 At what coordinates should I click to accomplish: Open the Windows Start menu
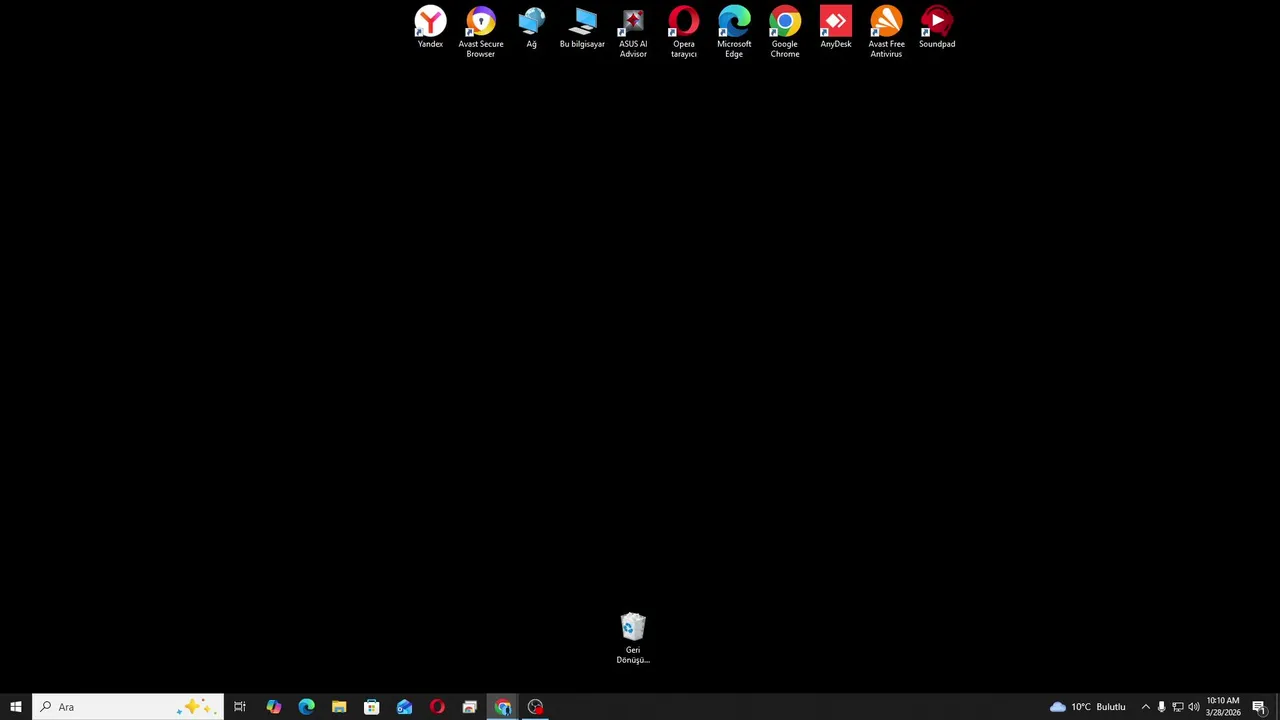pos(16,707)
